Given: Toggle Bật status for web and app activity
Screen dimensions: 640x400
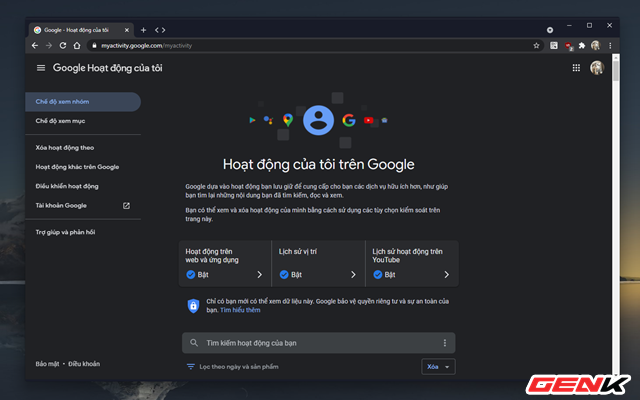Looking at the screenshot, I should (197, 275).
